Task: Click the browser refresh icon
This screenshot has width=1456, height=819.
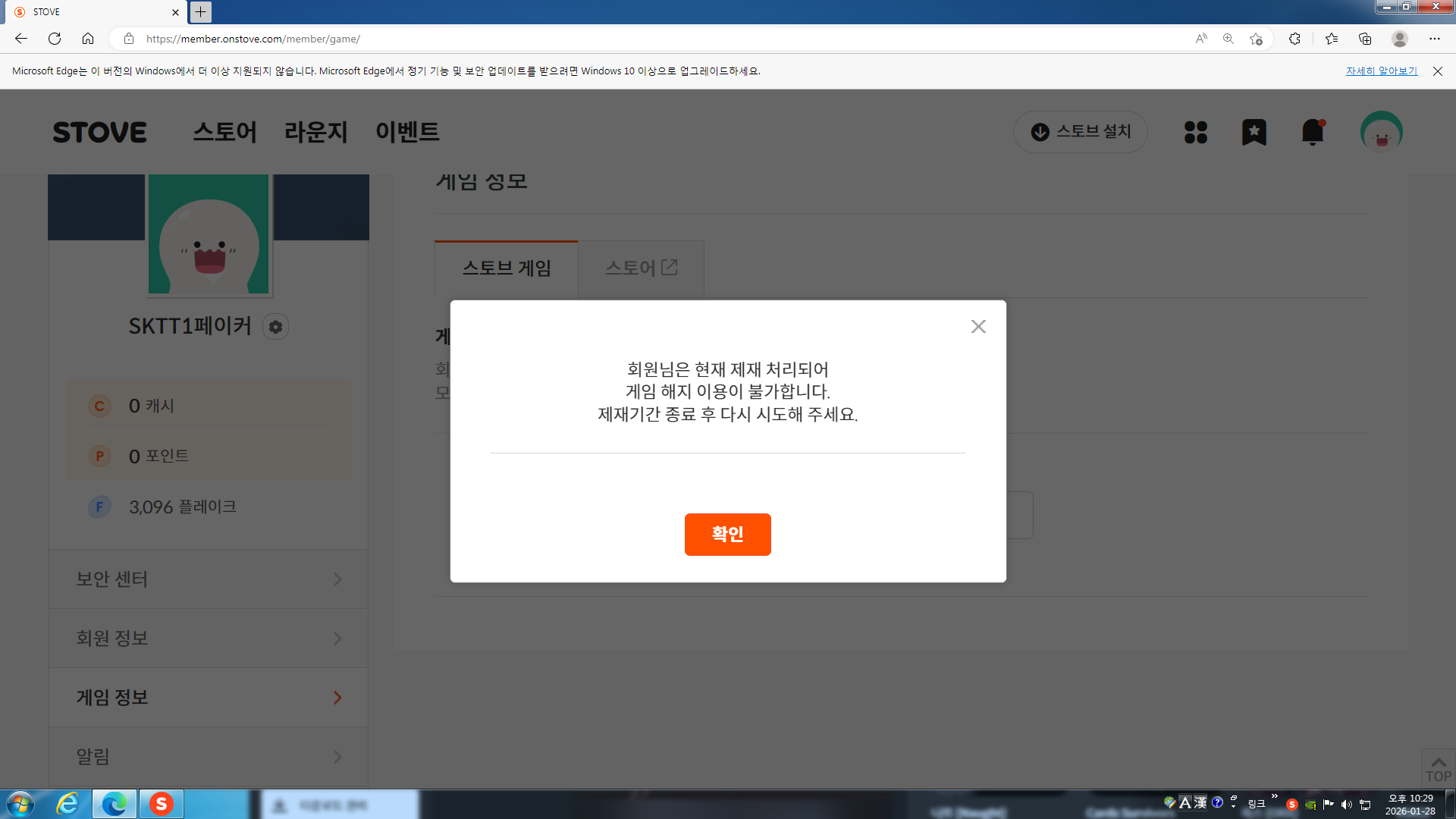Action: coord(55,39)
